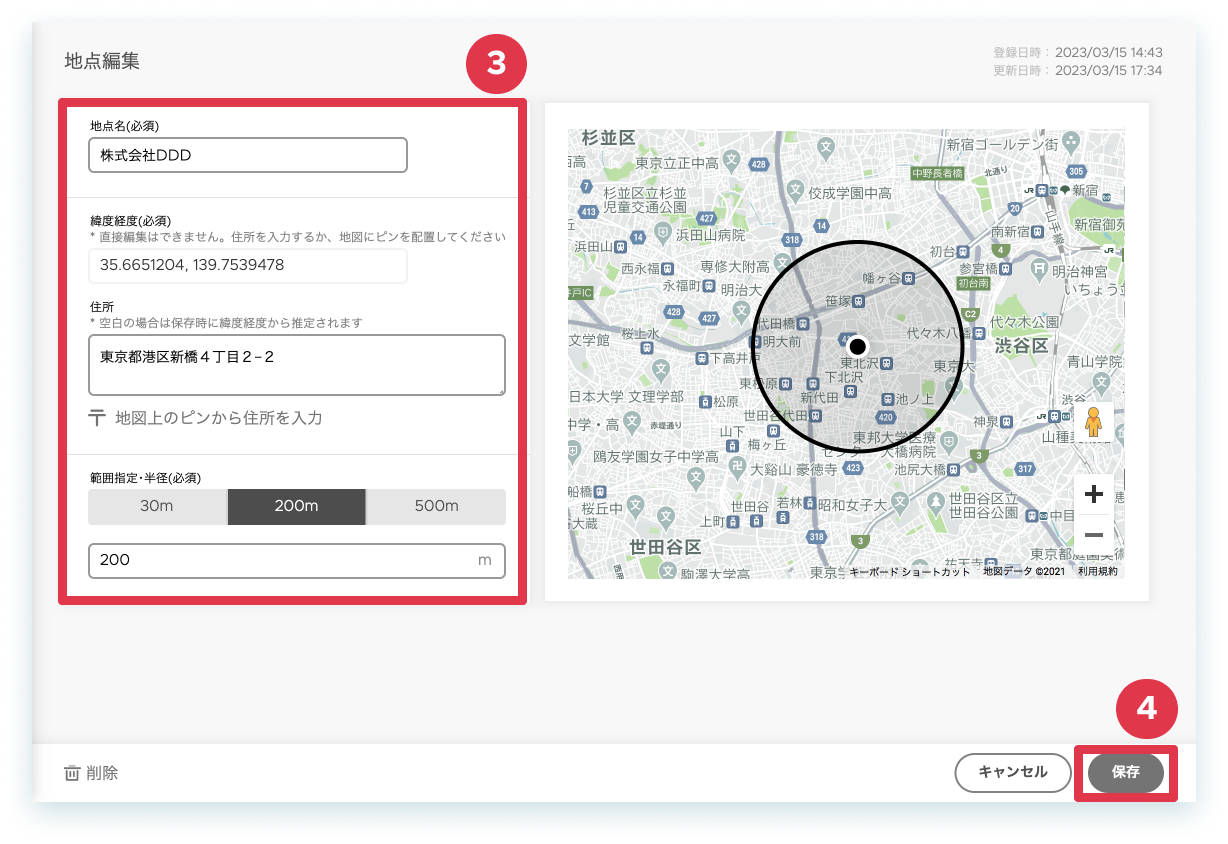Click the 代々木公園 label on the map
This screenshot has height=844, width=1228.
pos(1024,322)
